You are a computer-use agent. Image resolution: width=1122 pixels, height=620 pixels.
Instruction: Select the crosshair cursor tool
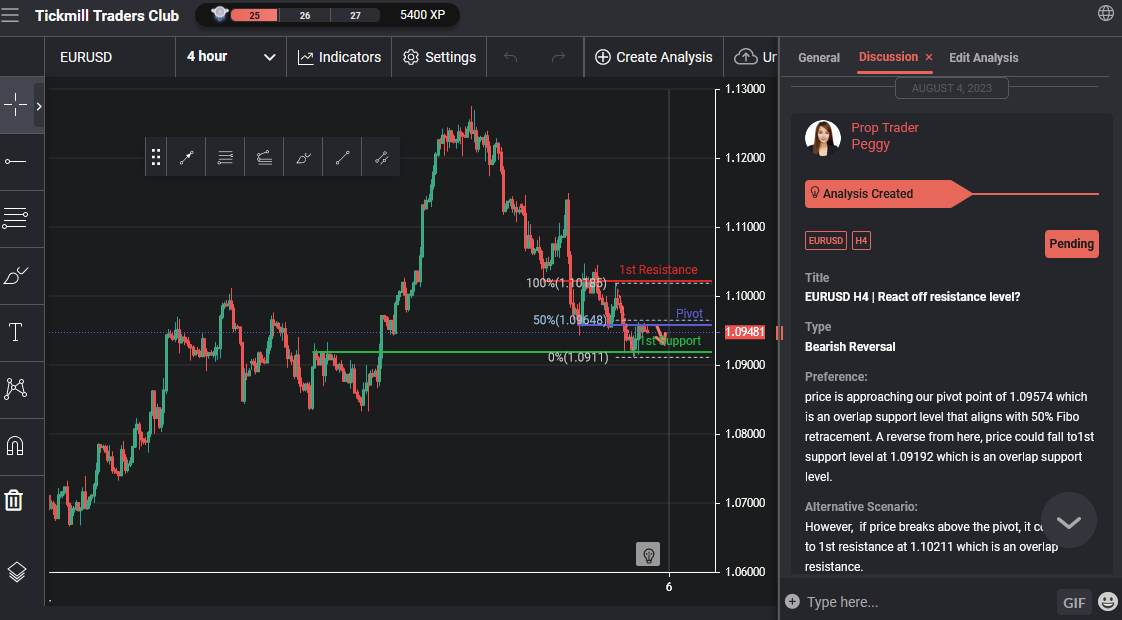pos(15,105)
